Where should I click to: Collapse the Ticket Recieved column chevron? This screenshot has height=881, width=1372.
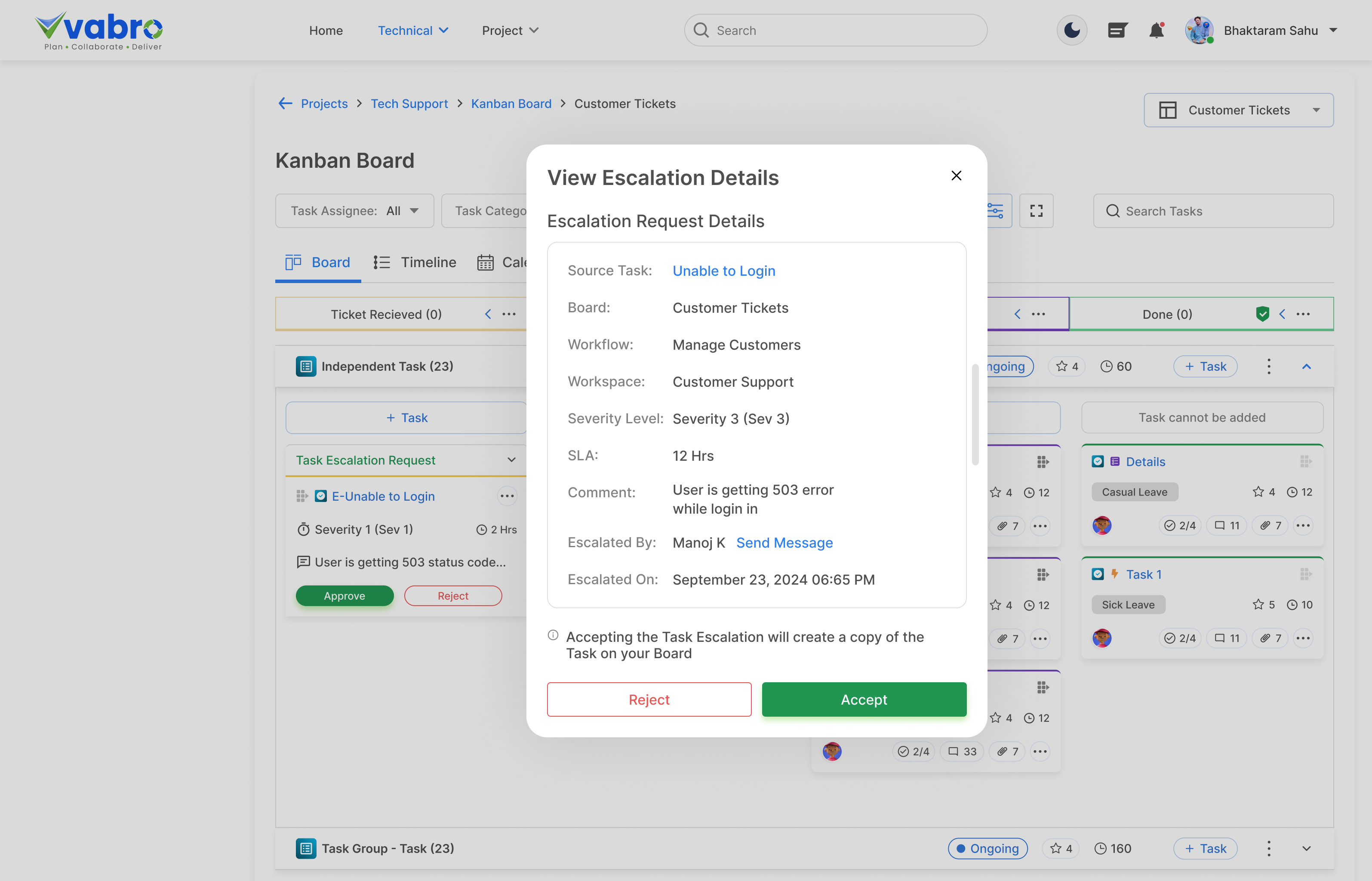488,314
